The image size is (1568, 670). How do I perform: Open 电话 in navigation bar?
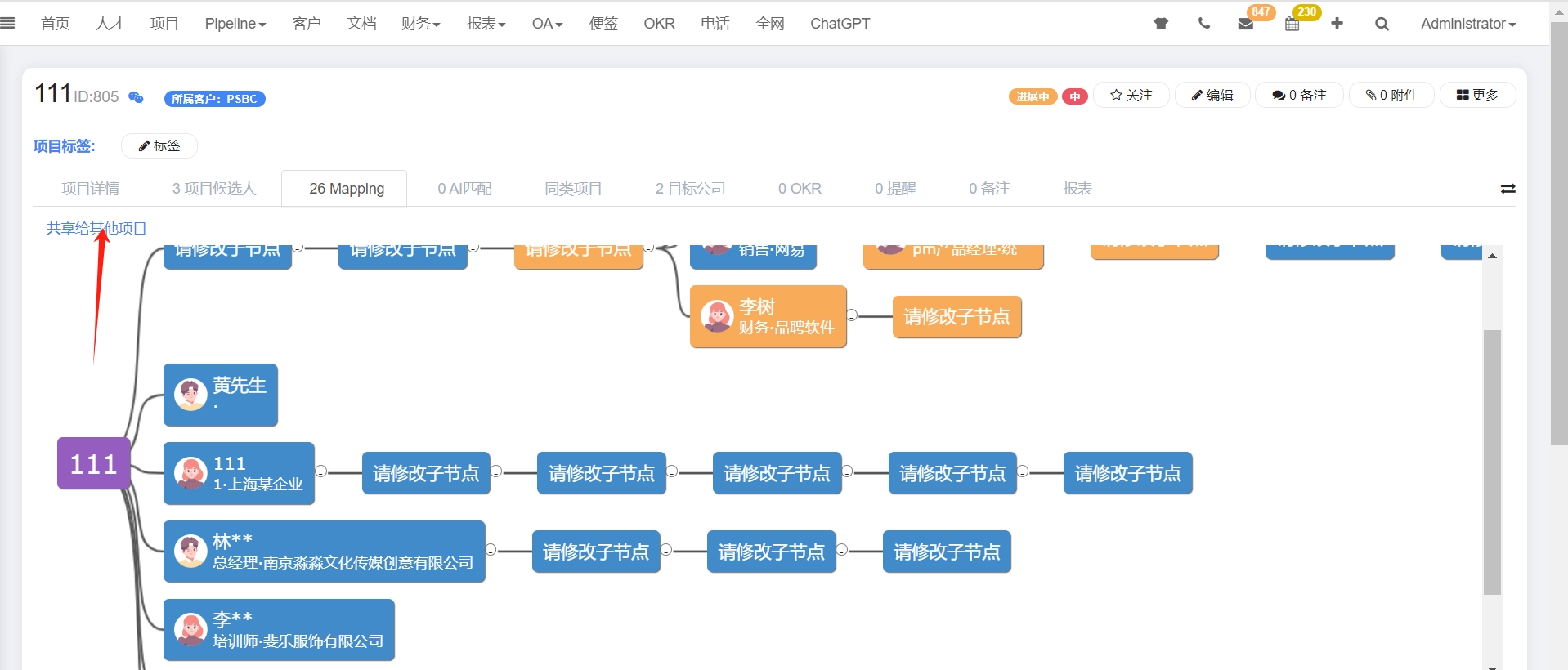(715, 24)
